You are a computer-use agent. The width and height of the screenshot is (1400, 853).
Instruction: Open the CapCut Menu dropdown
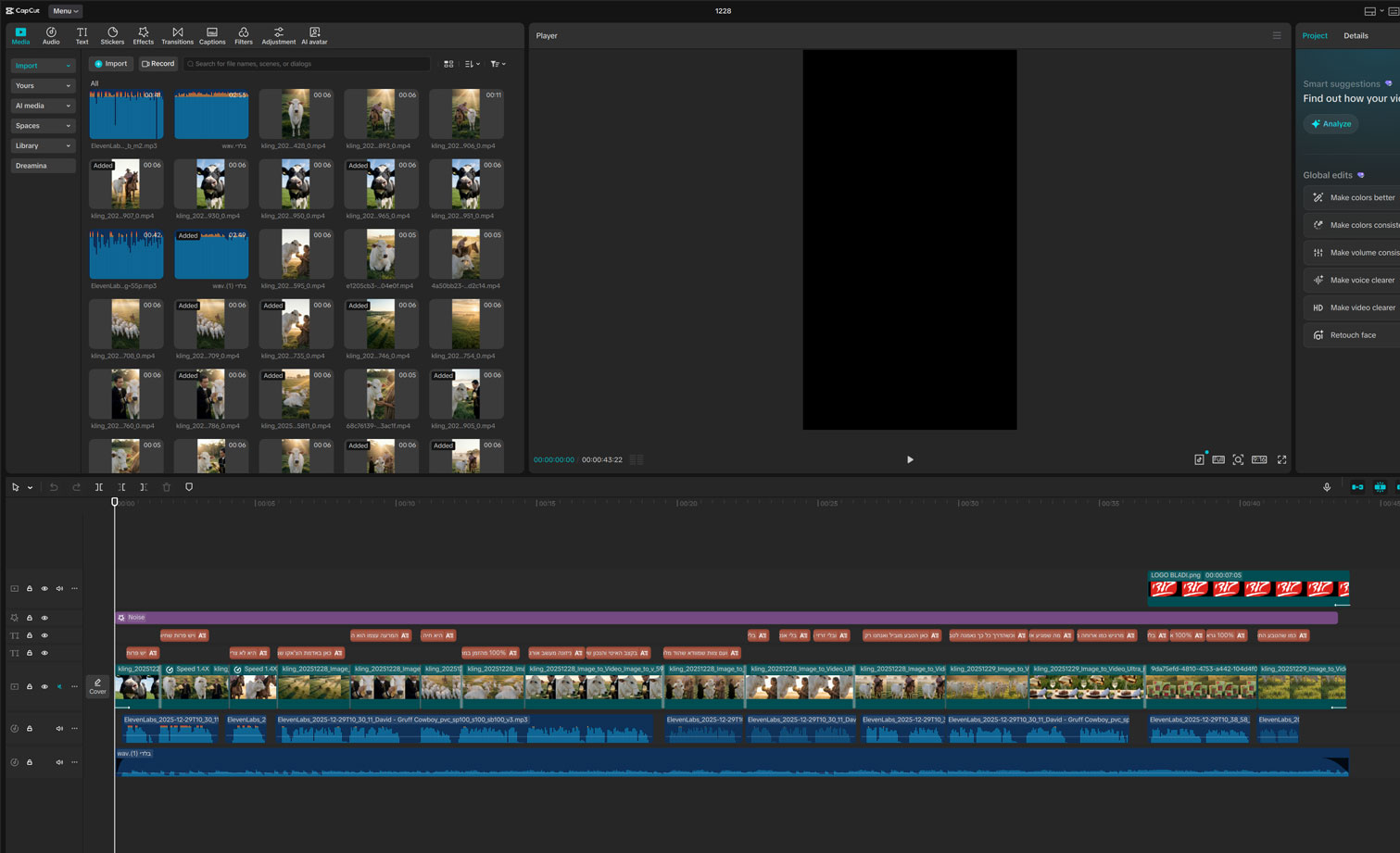[65, 11]
